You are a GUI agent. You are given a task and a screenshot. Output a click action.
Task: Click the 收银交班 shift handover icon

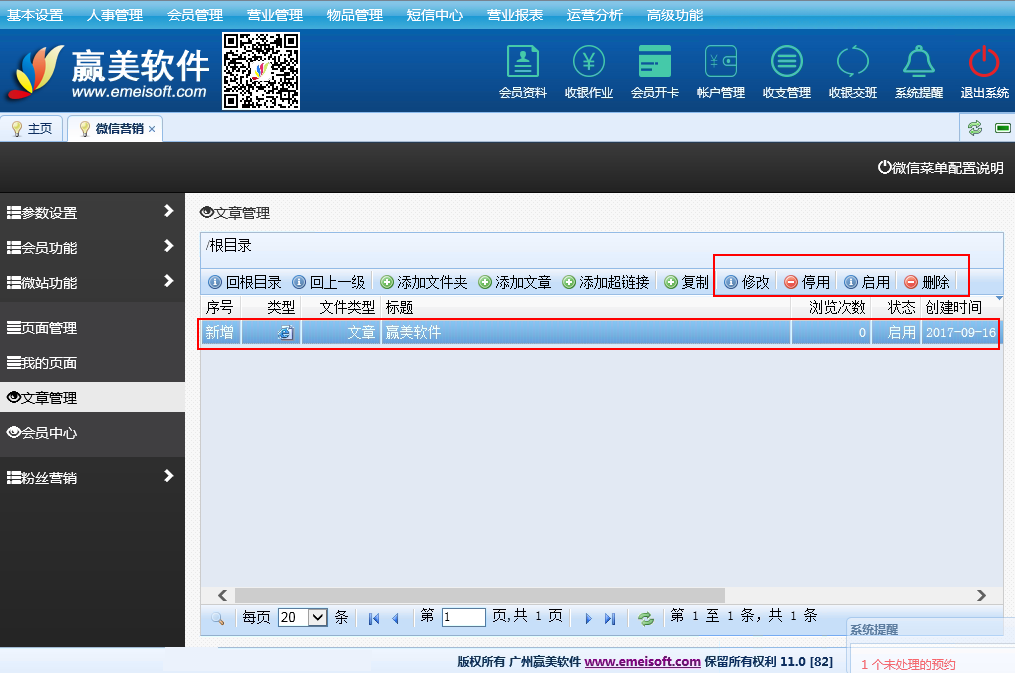point(852,64)
